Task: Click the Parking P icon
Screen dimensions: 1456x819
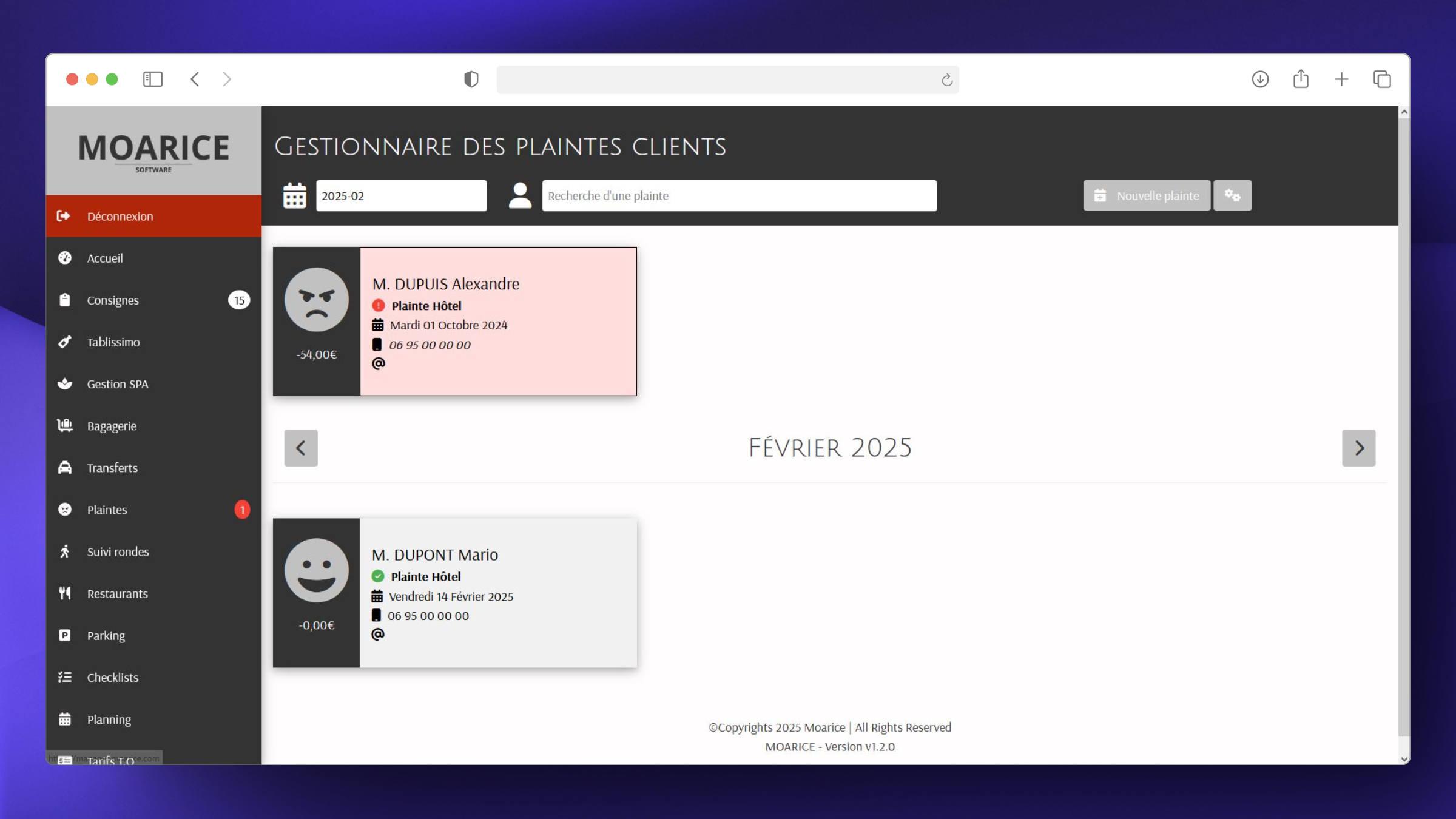Action: tap(66, 635)
